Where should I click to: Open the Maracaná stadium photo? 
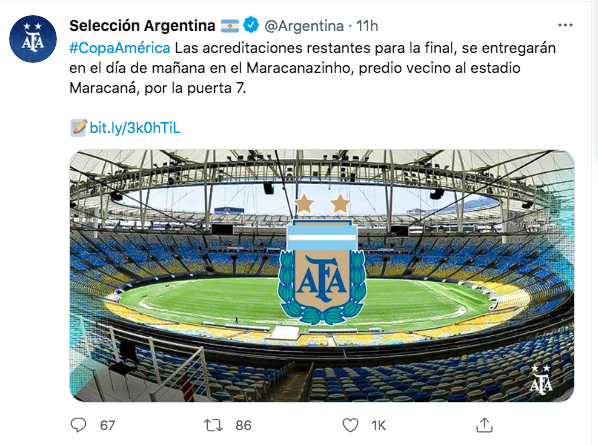pyautogui.click(x=322, y=276)
